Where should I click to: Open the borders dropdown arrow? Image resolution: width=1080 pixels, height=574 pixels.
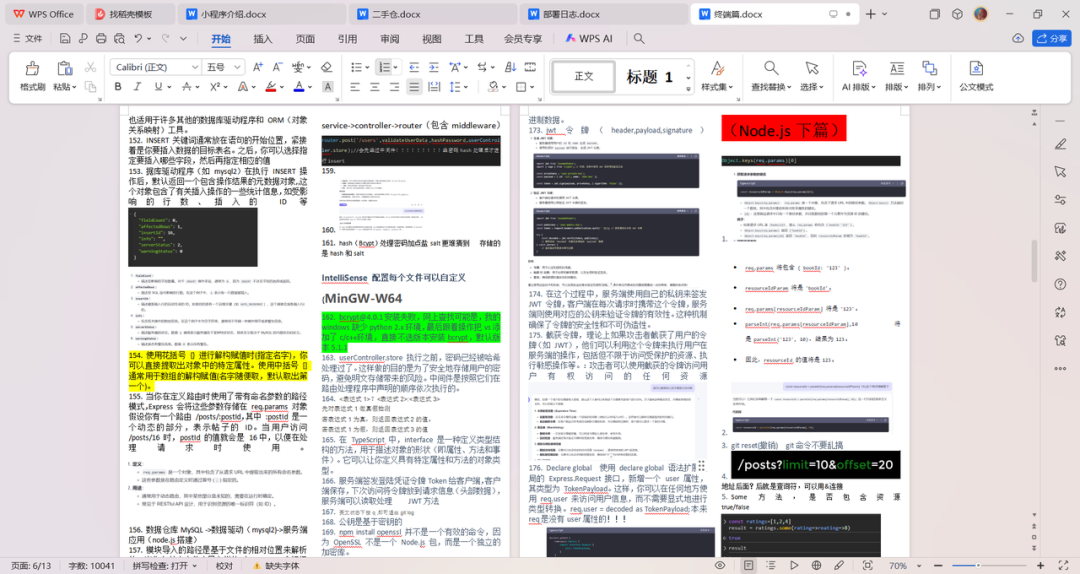click(x=532, y=87)
